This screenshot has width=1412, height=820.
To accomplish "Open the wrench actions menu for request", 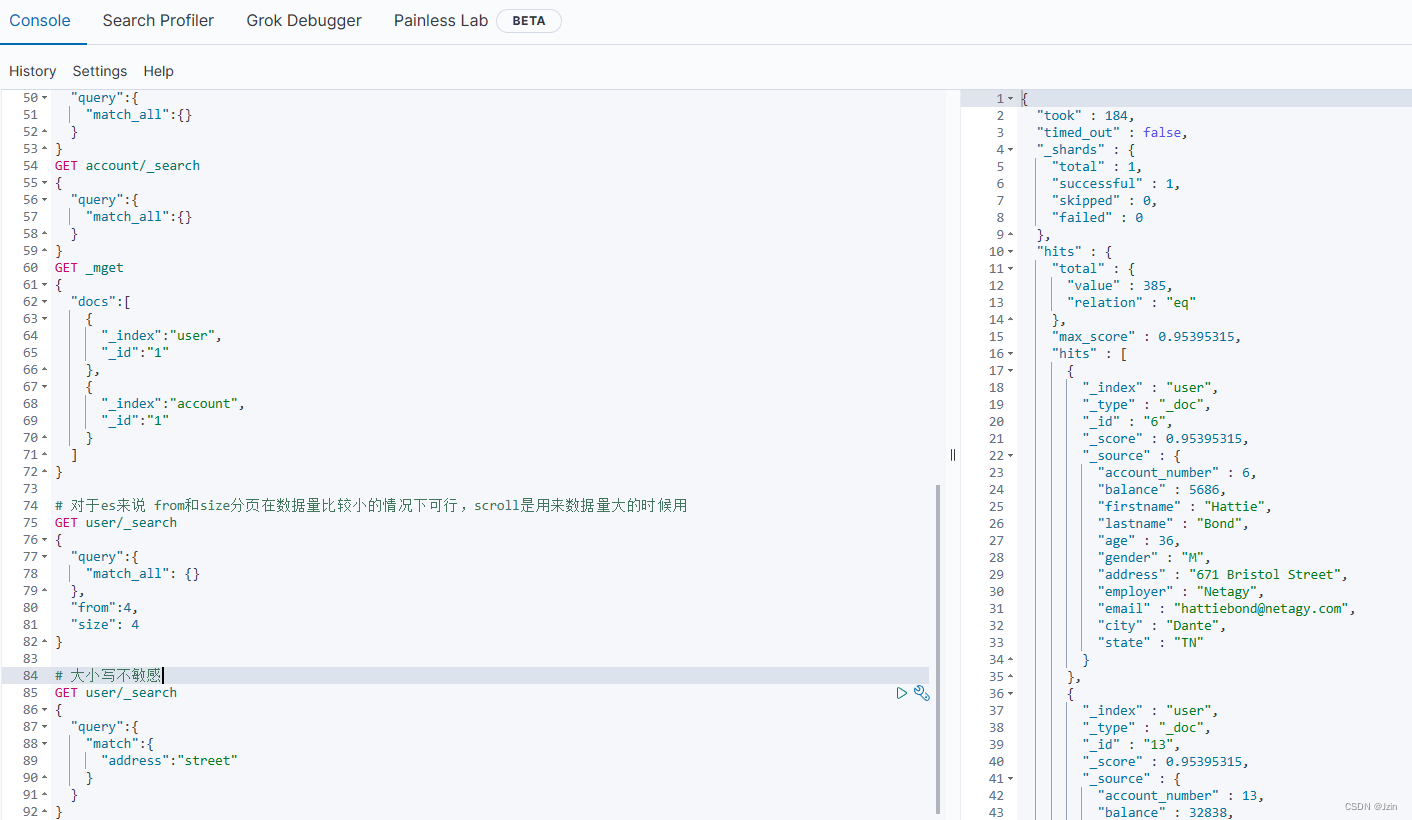I will click(922, 693).
